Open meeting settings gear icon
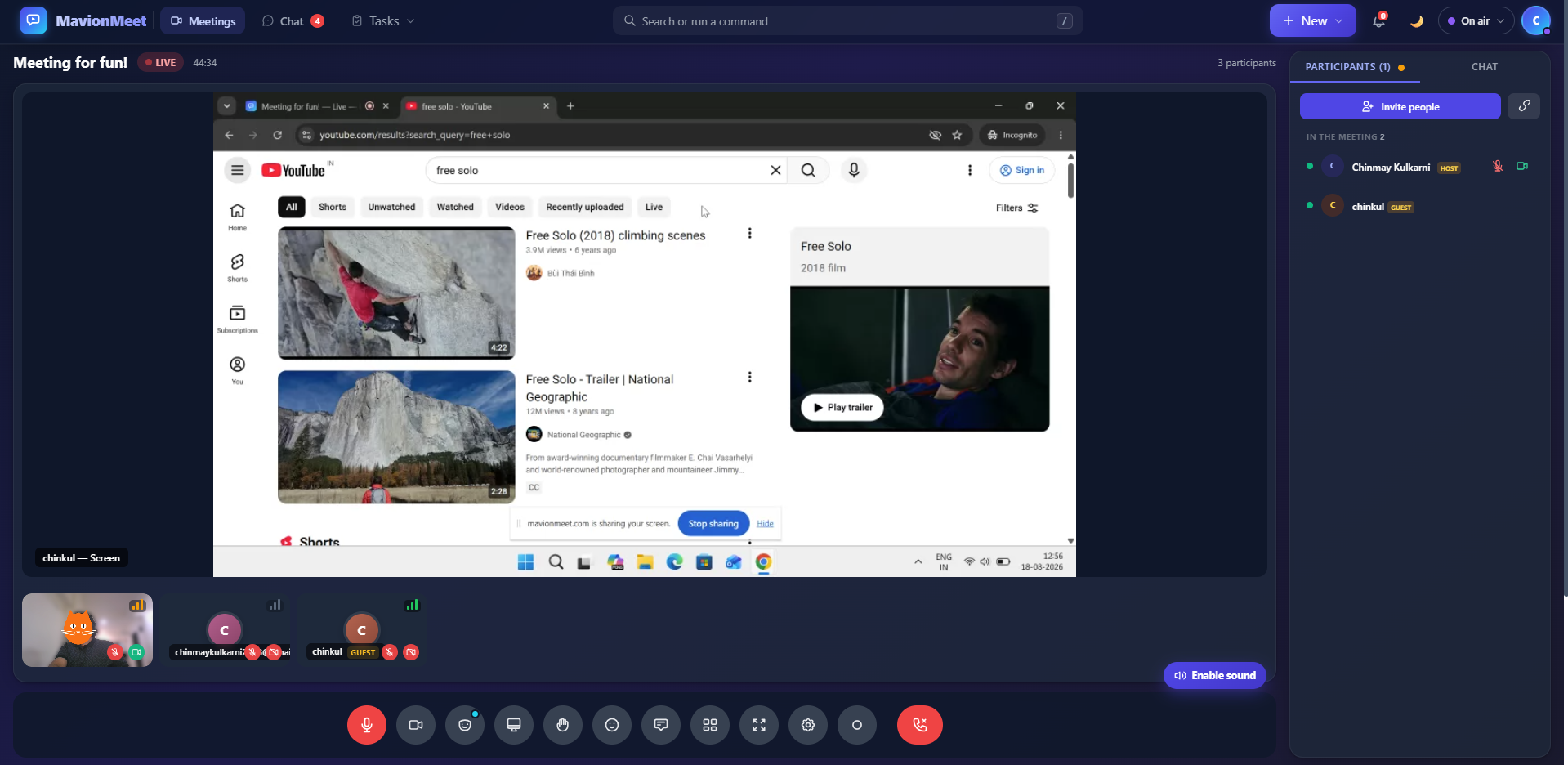Viewport: 1568px width, 765px height. coord(808,725)
